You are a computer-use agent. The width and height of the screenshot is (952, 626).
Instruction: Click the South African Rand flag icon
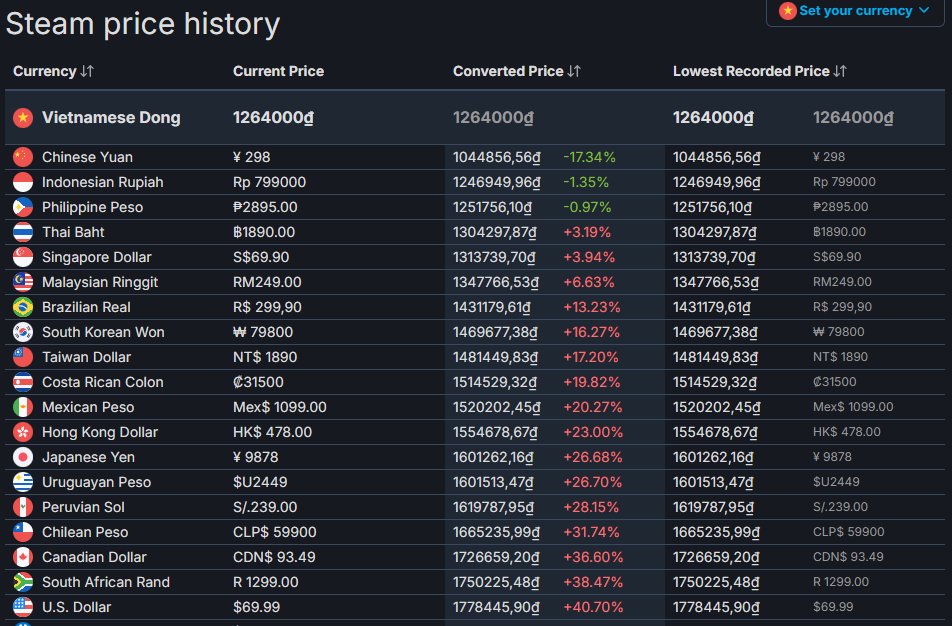pos(23,582)
